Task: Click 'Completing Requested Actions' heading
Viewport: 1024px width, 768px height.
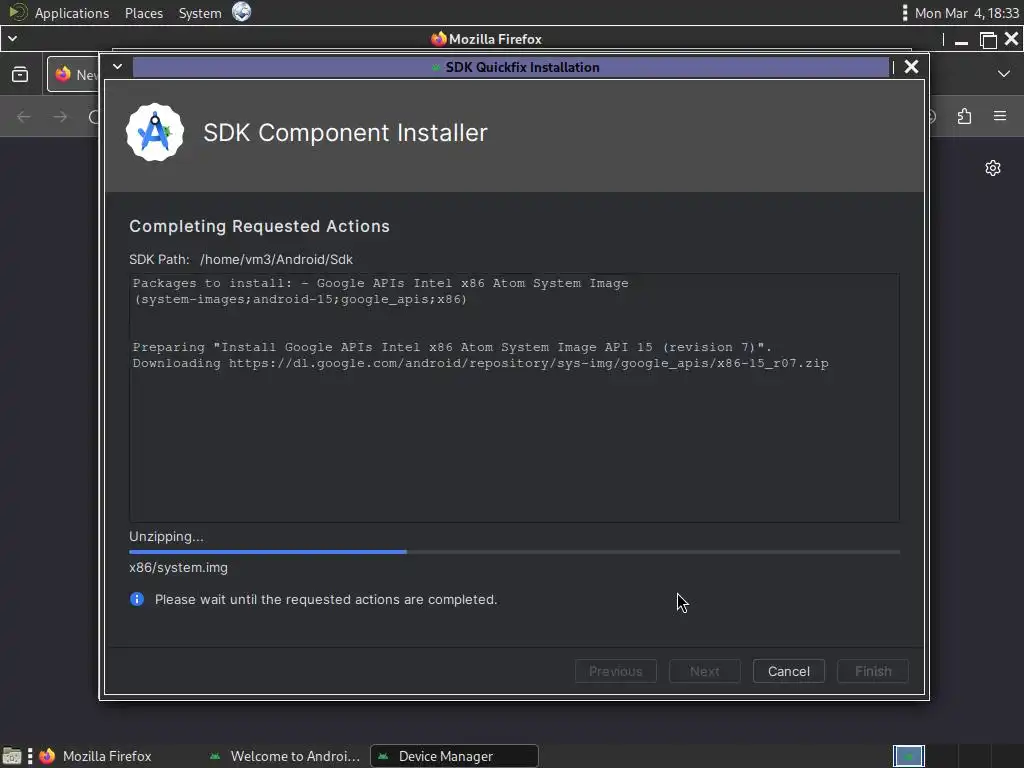Action: [x=259, y=226]
